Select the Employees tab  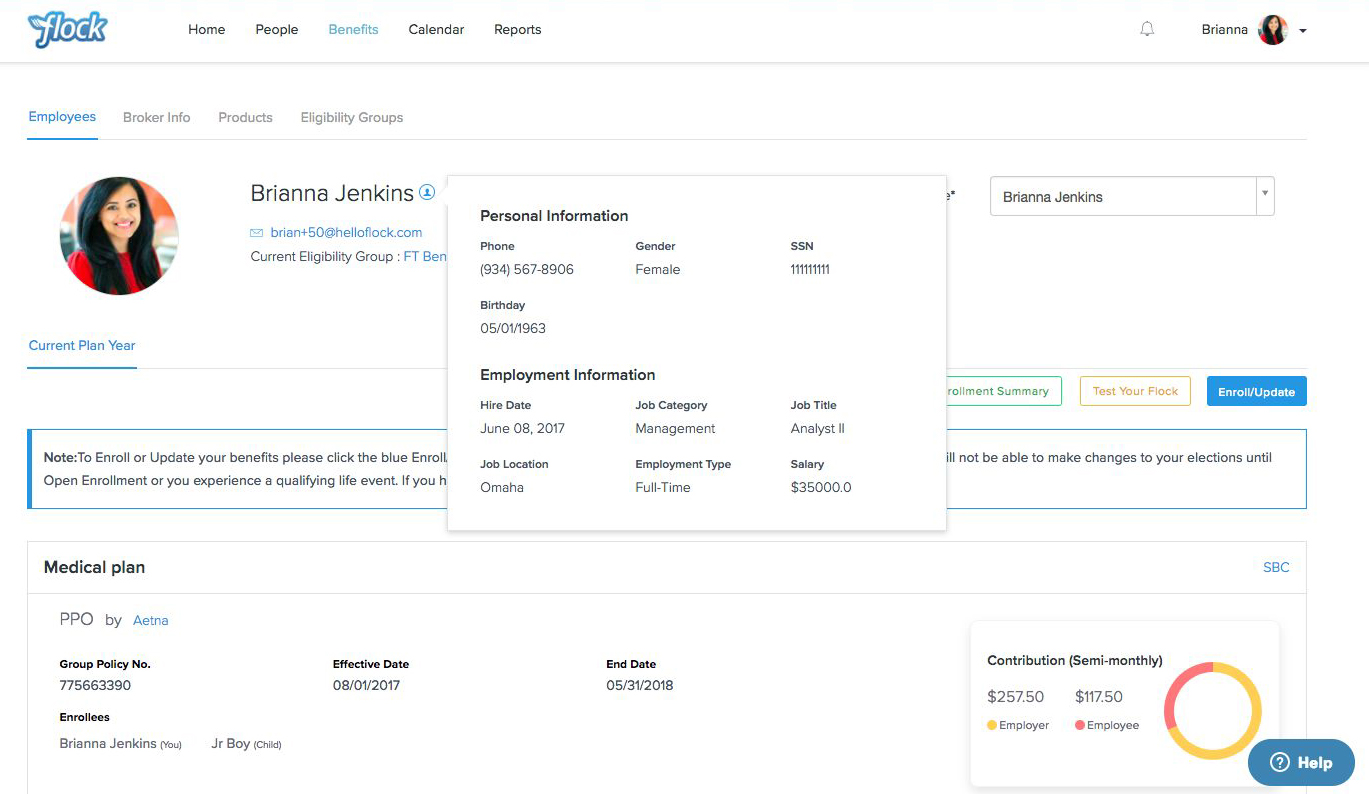coord(62,117)
